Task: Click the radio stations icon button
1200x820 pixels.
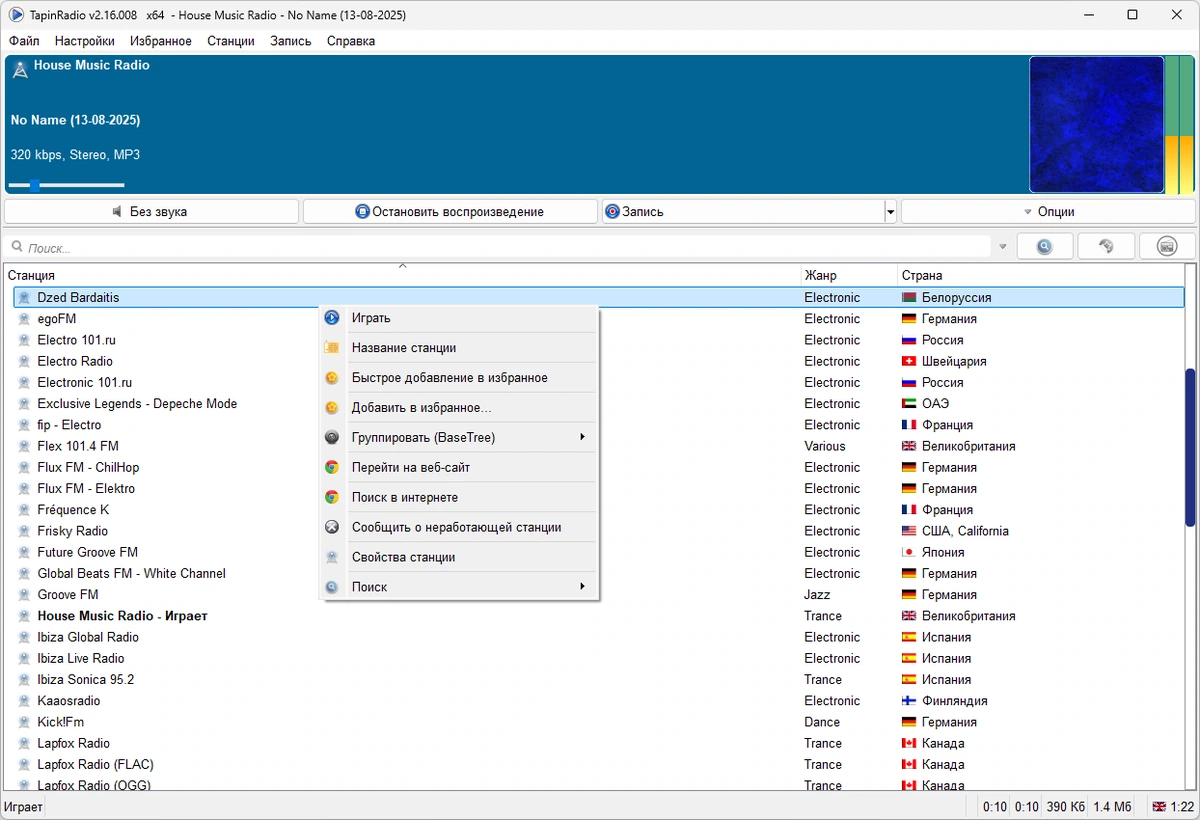Action: point(1166,247)
